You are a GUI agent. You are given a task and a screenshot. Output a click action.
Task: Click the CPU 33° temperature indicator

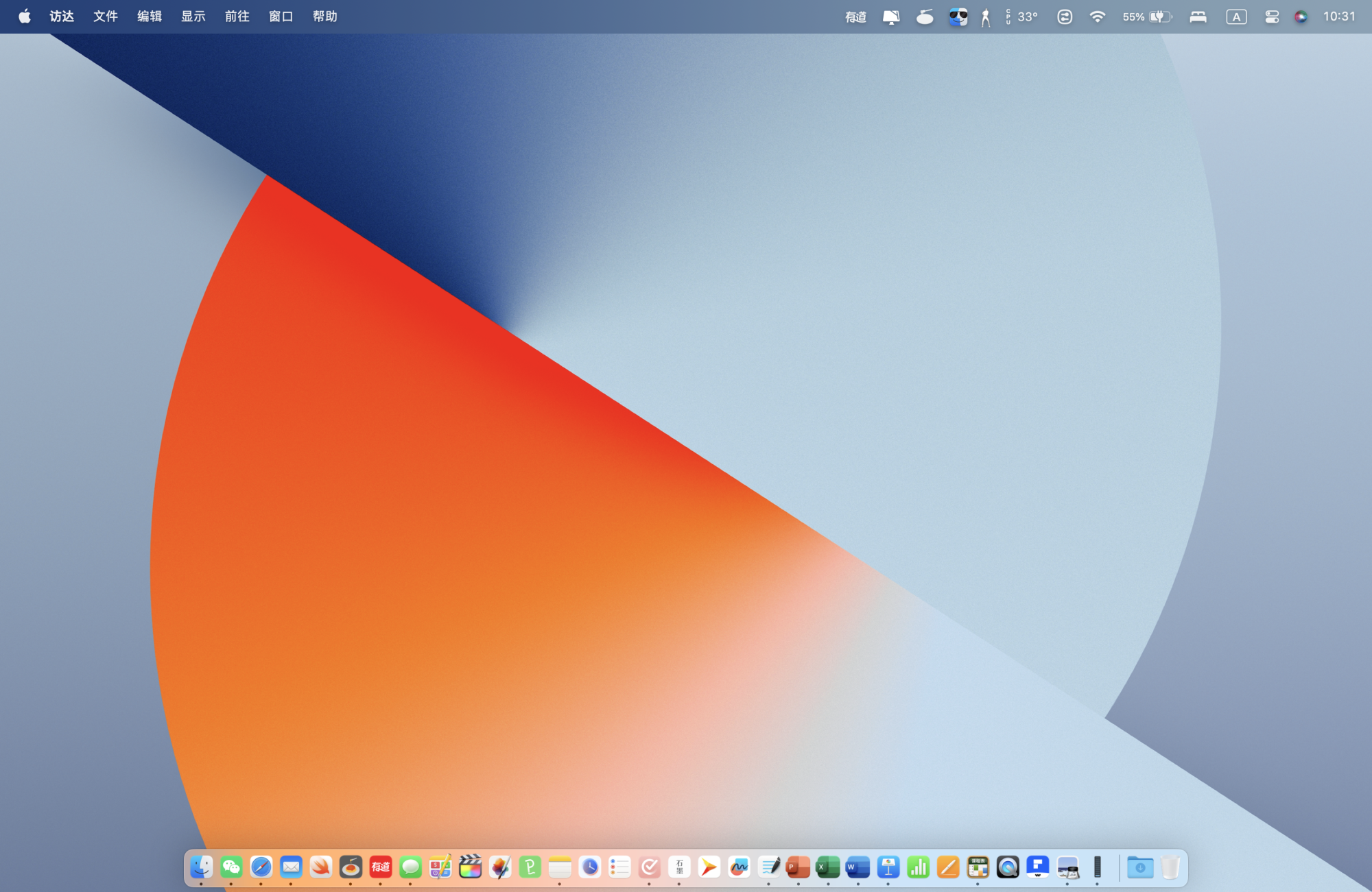[x=1021, y=17]
